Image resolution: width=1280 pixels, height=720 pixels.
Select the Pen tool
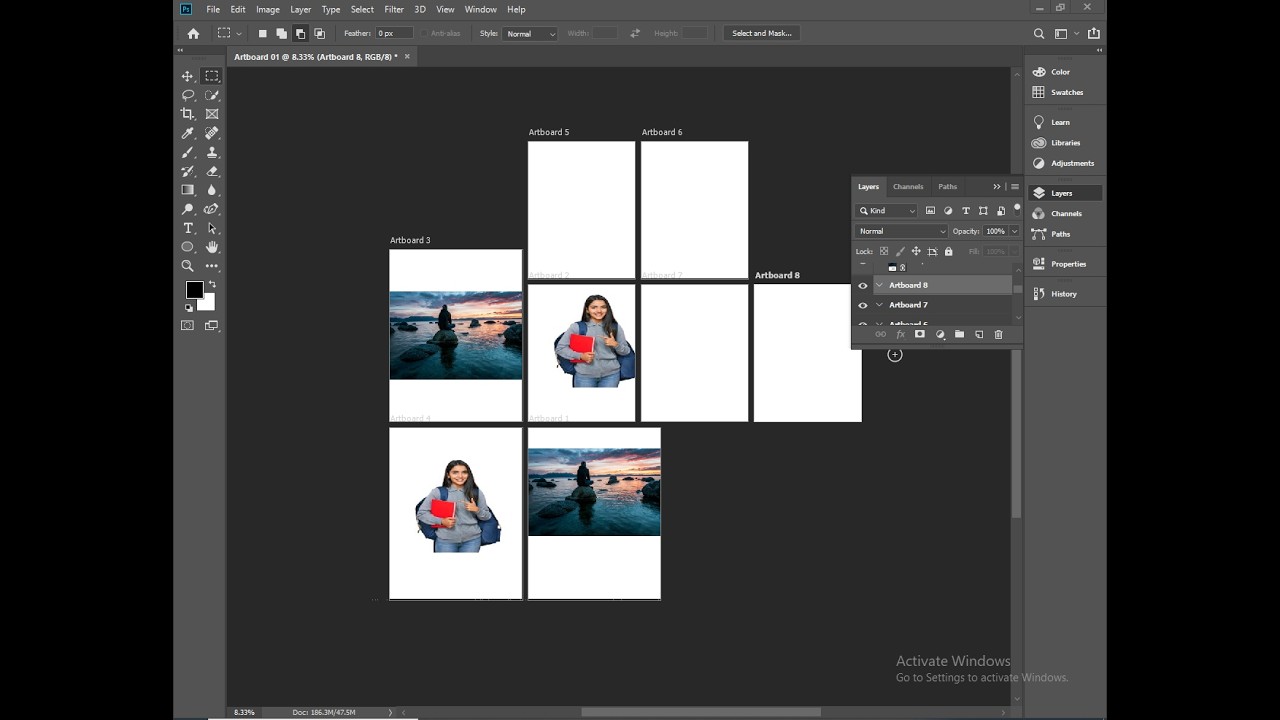pos(212,209)
